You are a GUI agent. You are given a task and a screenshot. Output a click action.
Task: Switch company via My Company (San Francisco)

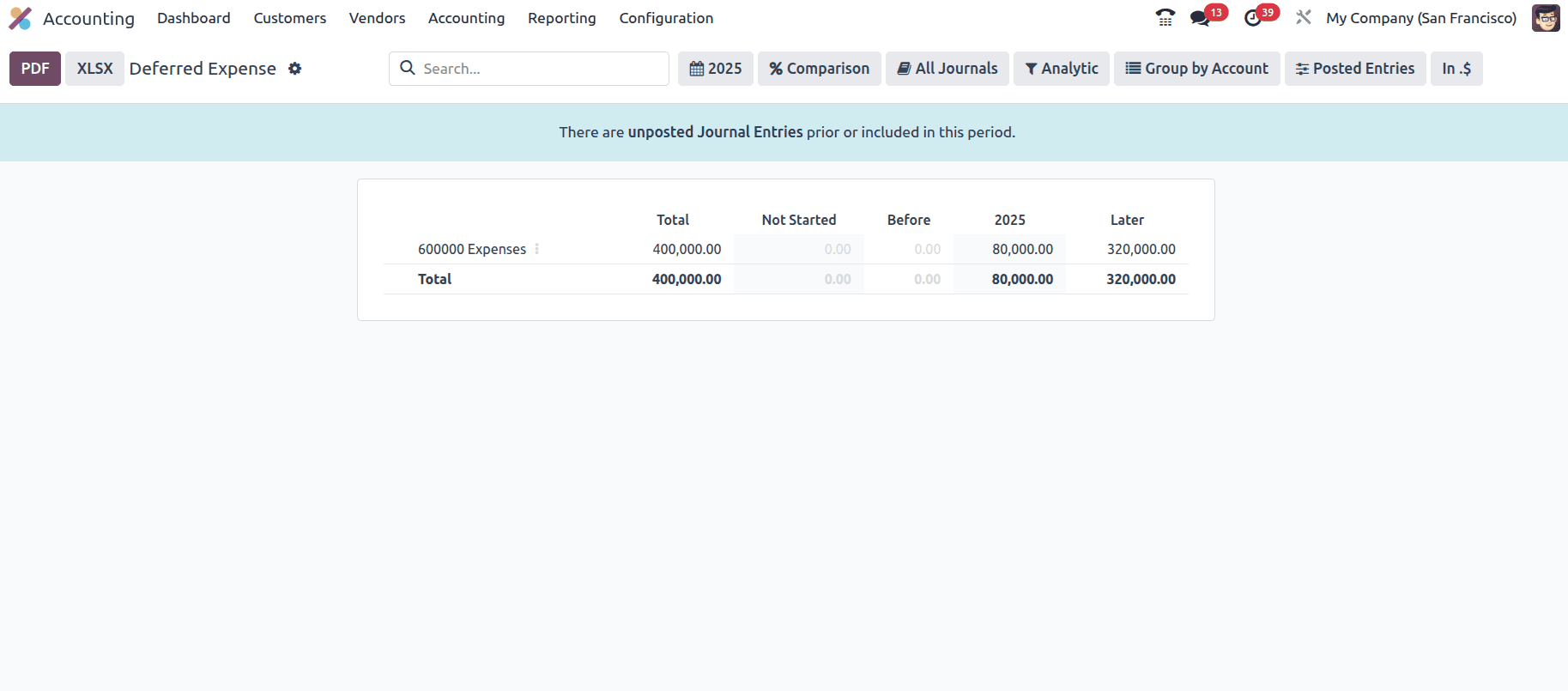[1421, 18]
